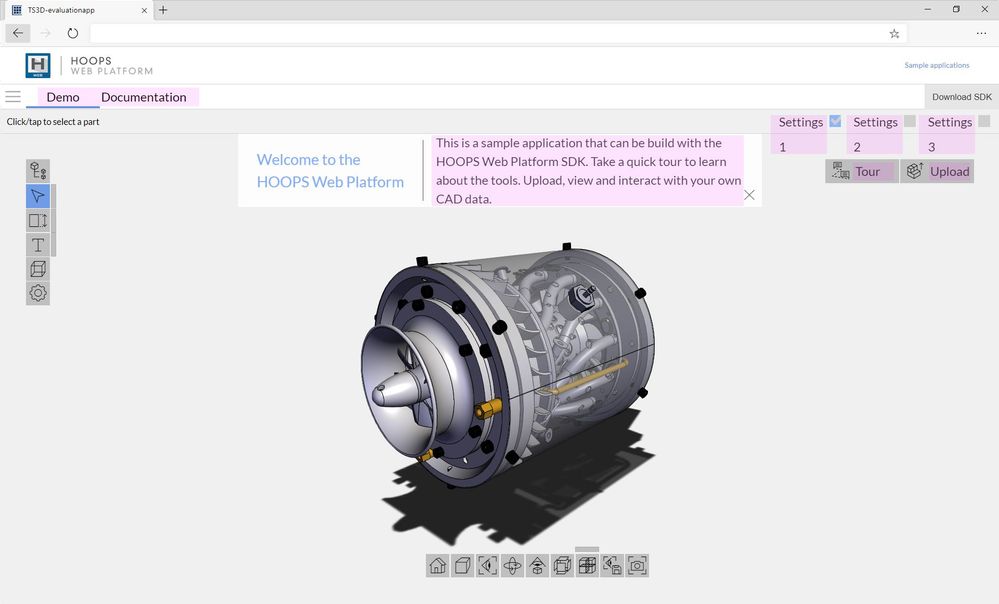Click the Upload button

[937, 171]
